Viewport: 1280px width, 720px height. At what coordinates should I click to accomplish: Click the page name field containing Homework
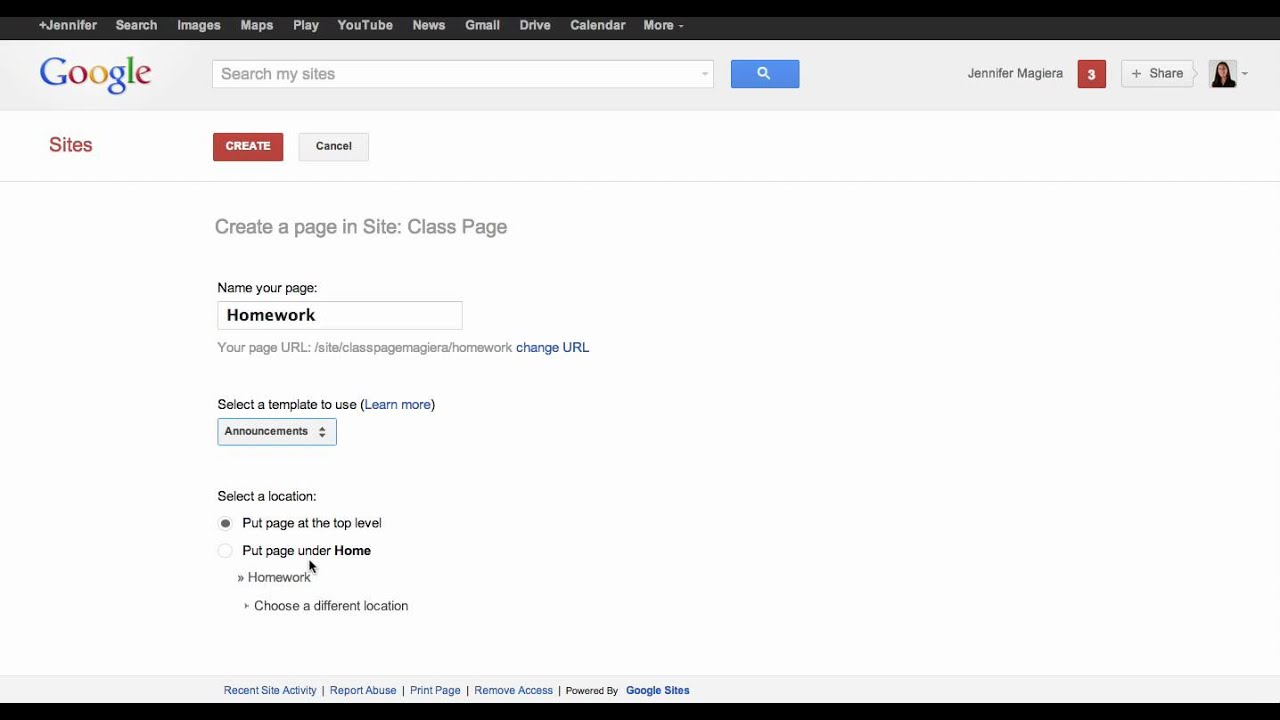[x=340, y=316]
